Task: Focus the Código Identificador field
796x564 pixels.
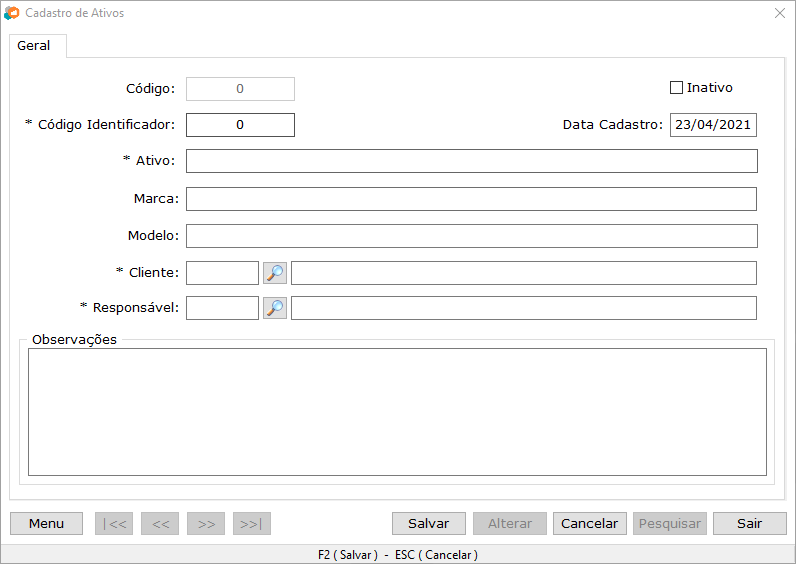Action: coord(240,125)
